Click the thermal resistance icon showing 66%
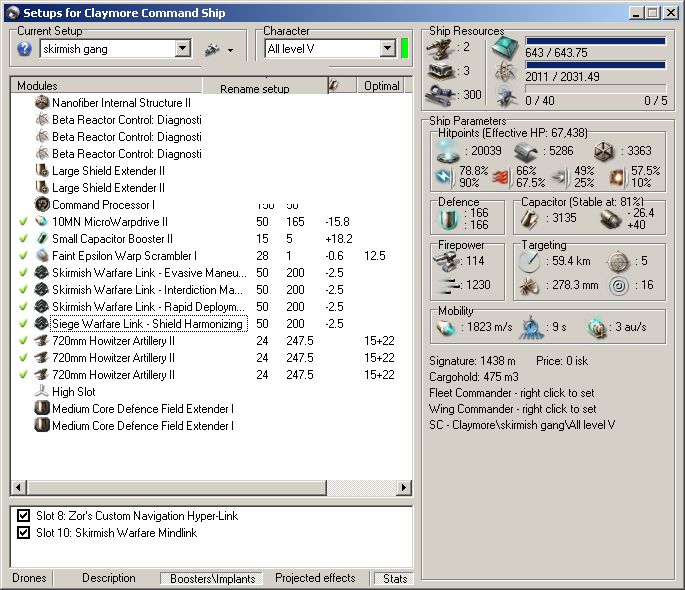The image size is (685, 590). click(502, 176)
